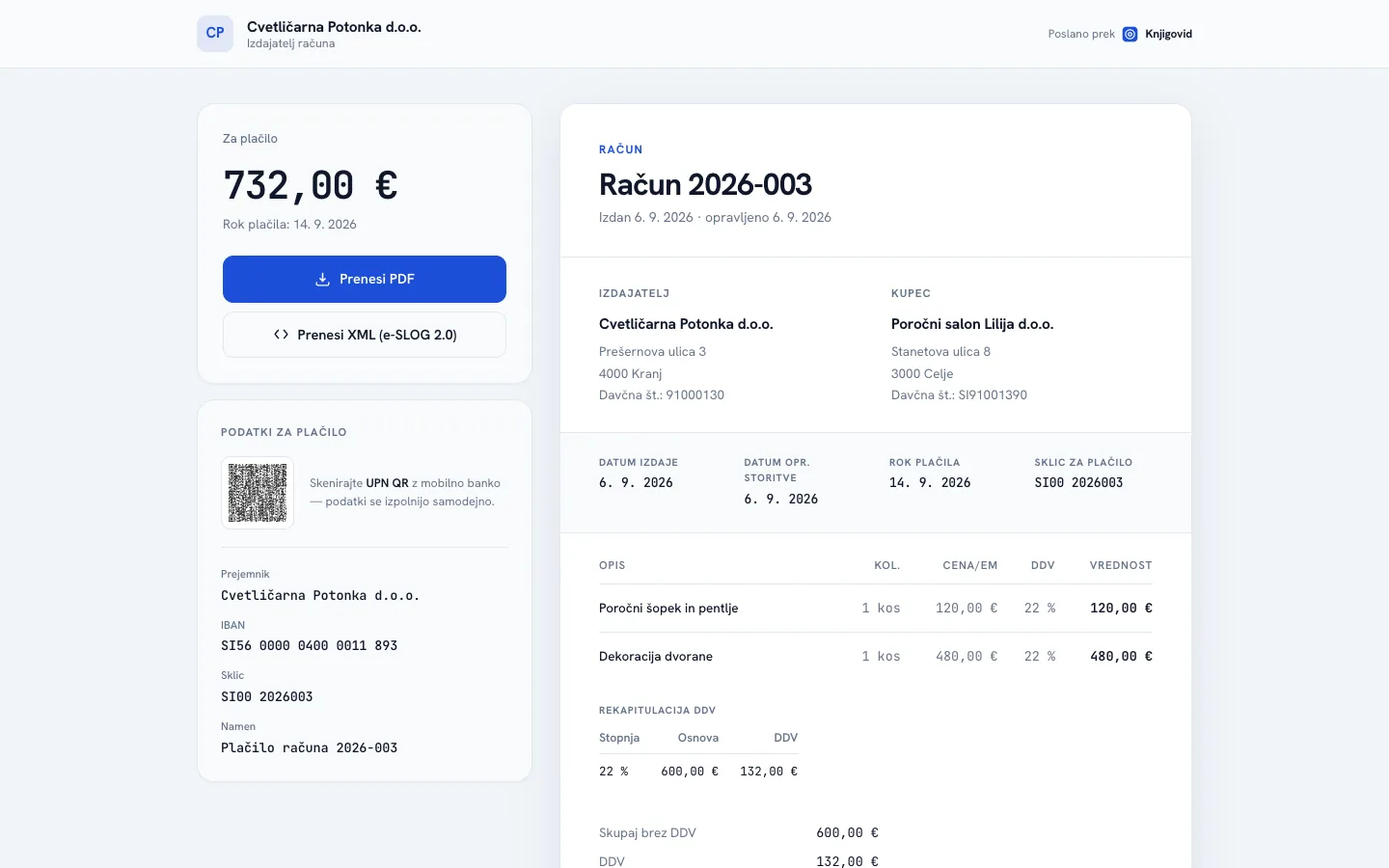Screen dimensions: 1389x868
Task: Click the address "Stanetova ulica 8"
Action: (940, 352)
